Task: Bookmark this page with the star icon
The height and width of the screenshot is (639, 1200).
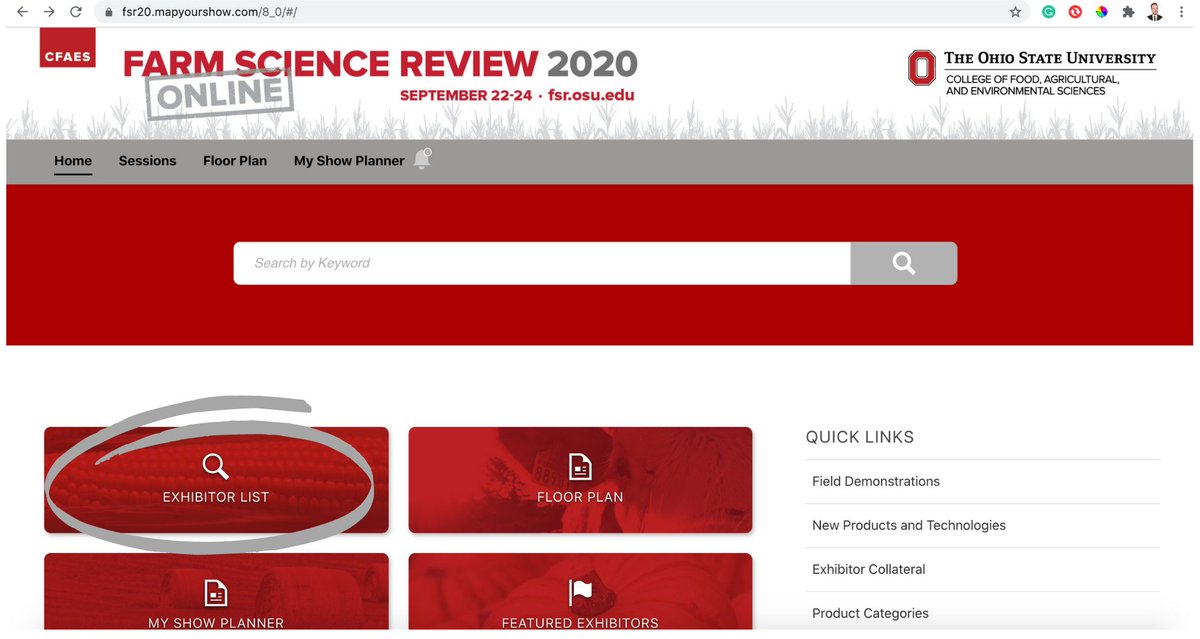Action: 1015,12
